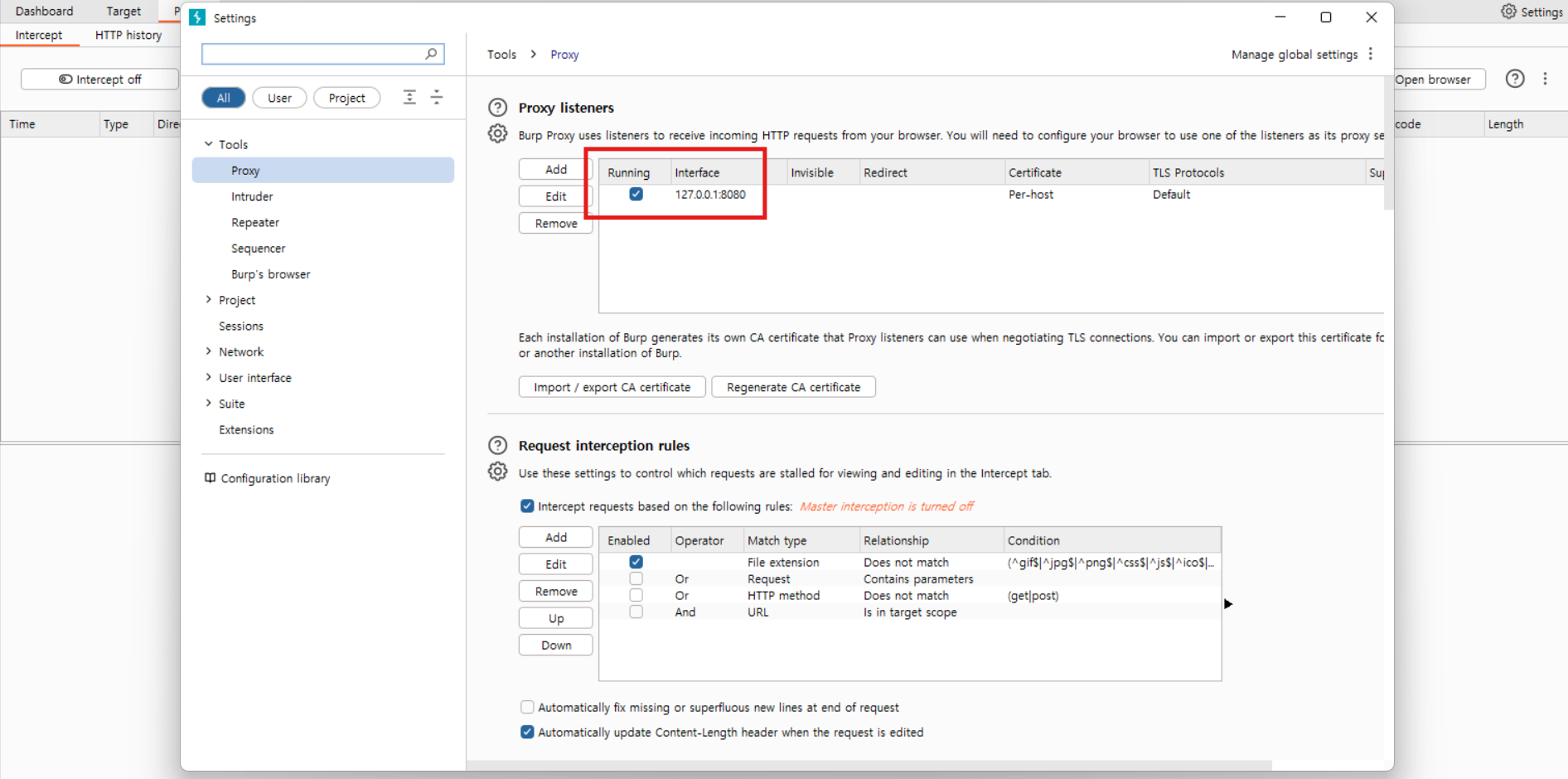Toggle automatically update Content-Length header
This screenshot has height=779, width=1568.
[x=527, y=732]
